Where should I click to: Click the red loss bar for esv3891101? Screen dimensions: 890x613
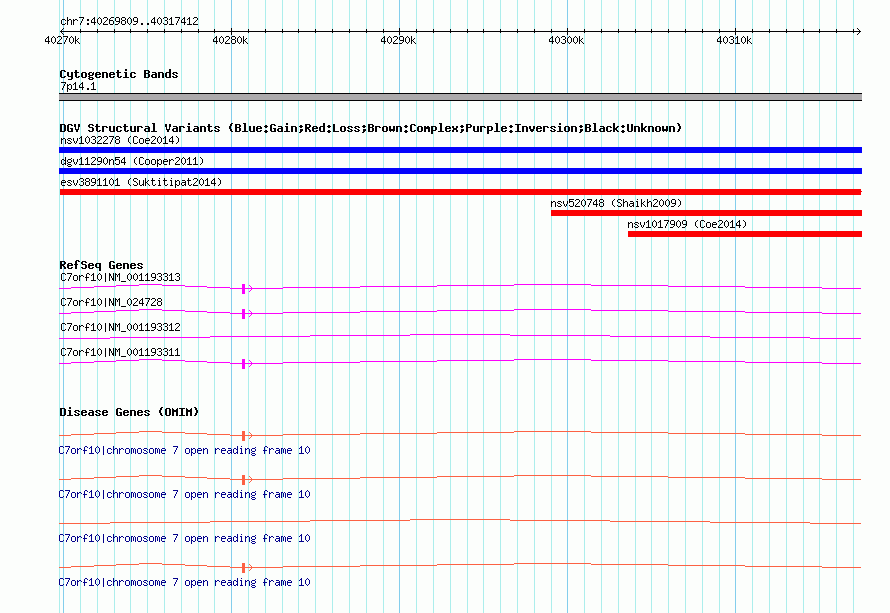[x=460, y=192]
